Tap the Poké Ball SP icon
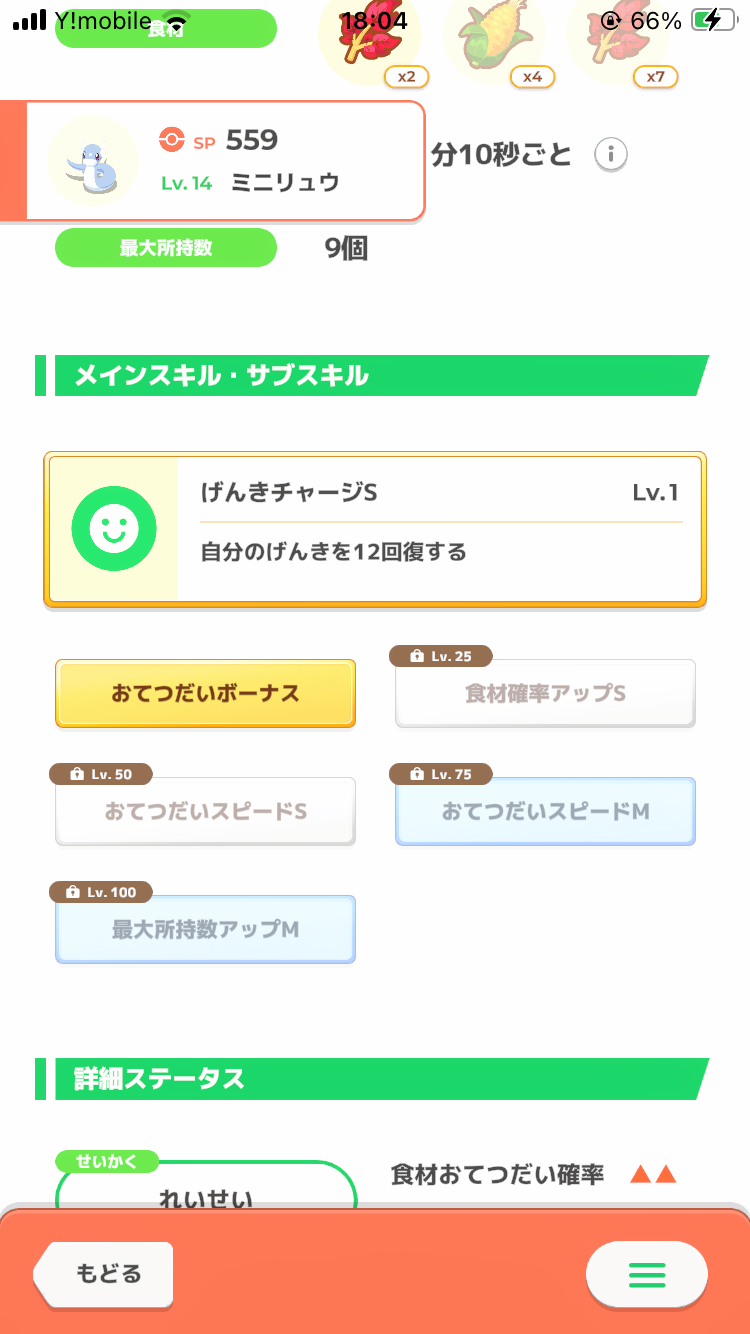 click(x=172, y=140)
